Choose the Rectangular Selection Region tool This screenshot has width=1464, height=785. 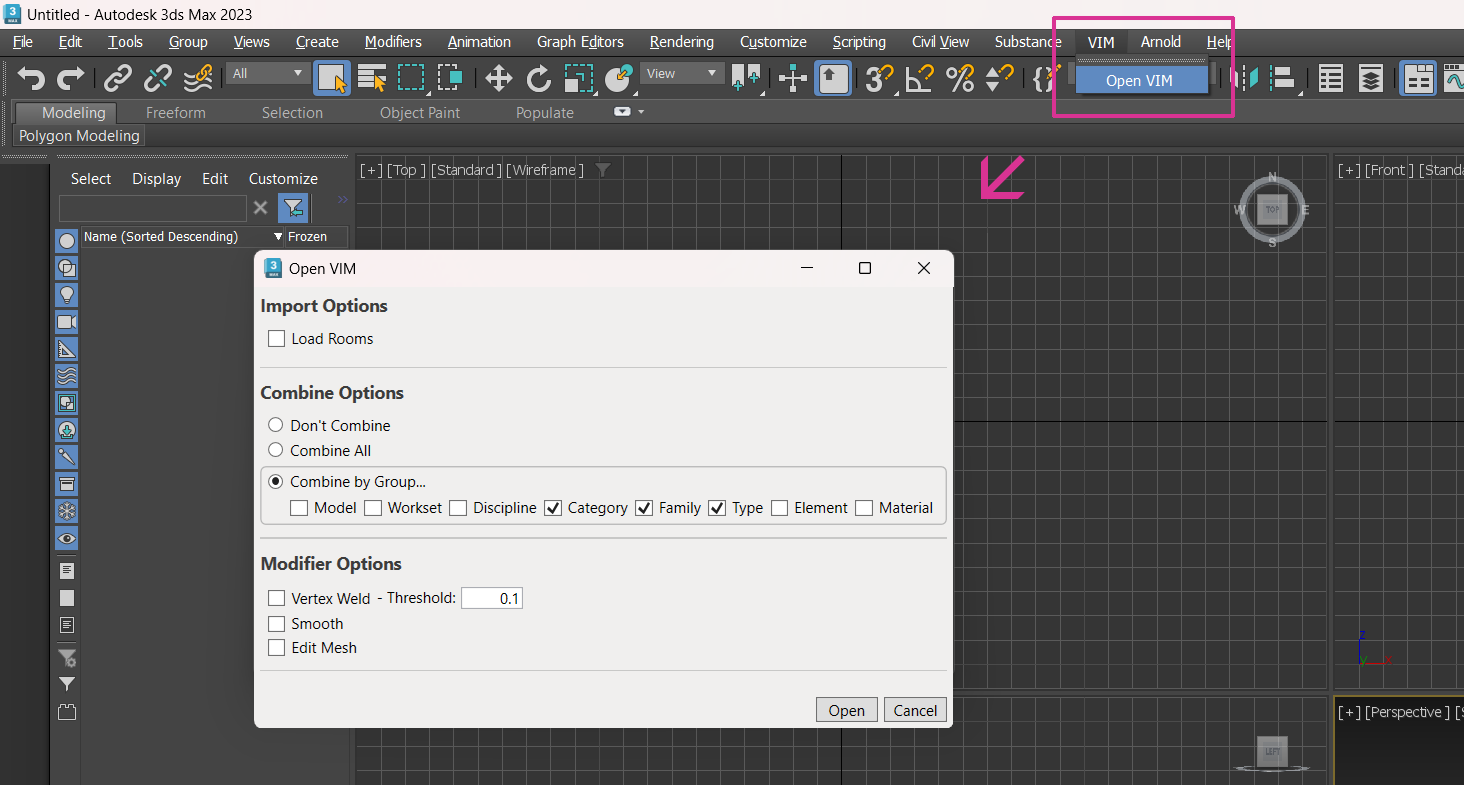411,78
